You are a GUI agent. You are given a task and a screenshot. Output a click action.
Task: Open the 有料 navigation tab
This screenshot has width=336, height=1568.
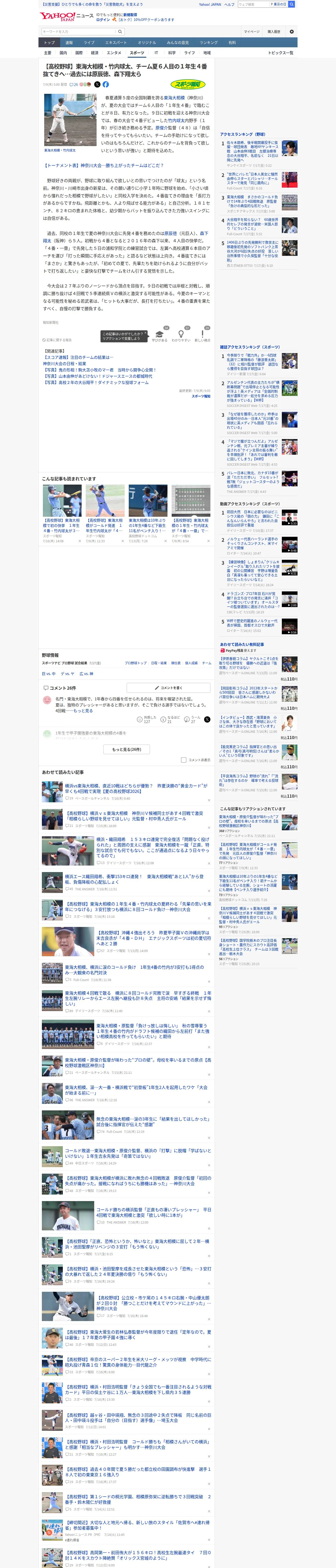click(232, 43)
